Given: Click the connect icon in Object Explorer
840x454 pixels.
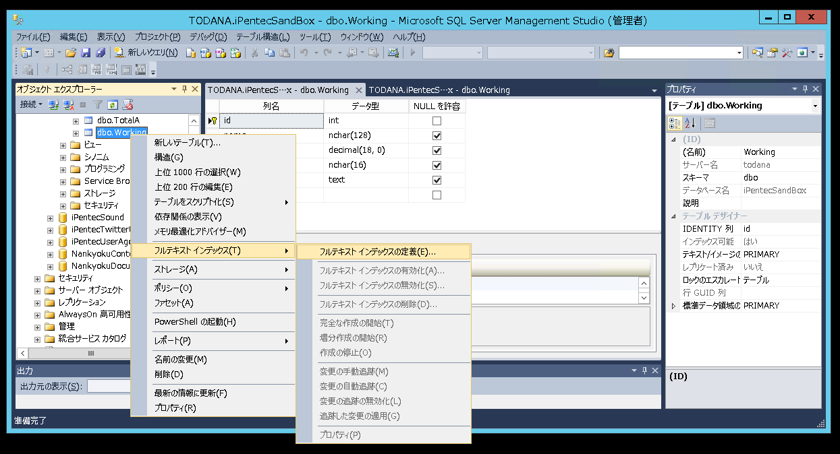Looking at the screenshot, I should click(x=54, y=105).
